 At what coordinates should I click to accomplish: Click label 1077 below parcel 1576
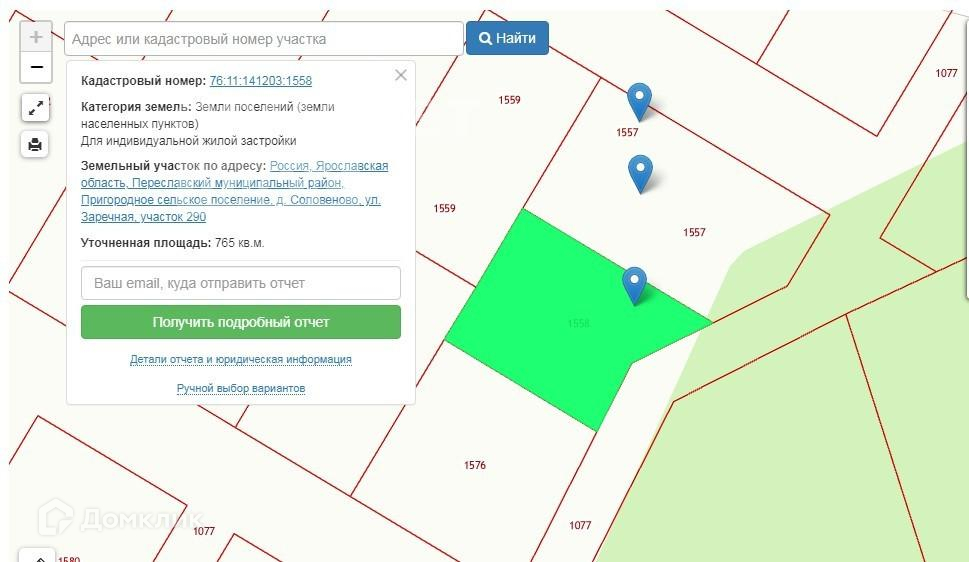click(580, 526)
